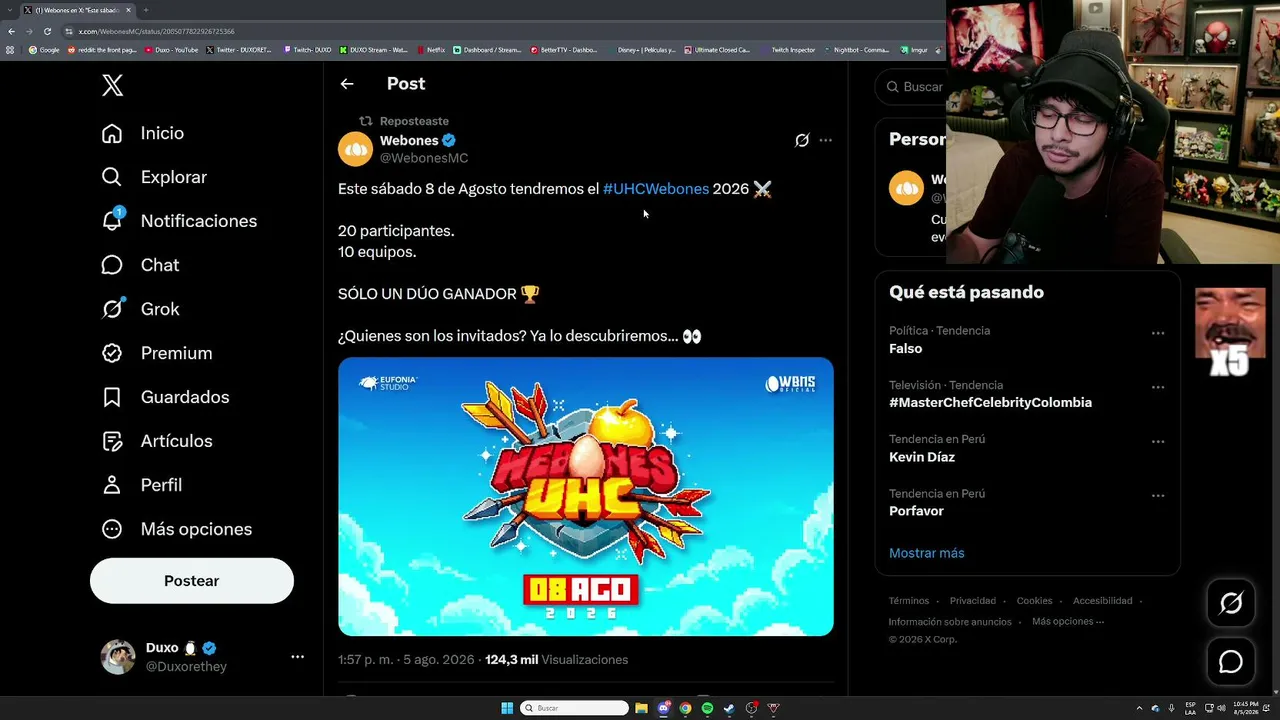This screenshot has width=1280, height=720.
Task: Open the Windows Start menu
Action: click(507, 708)
